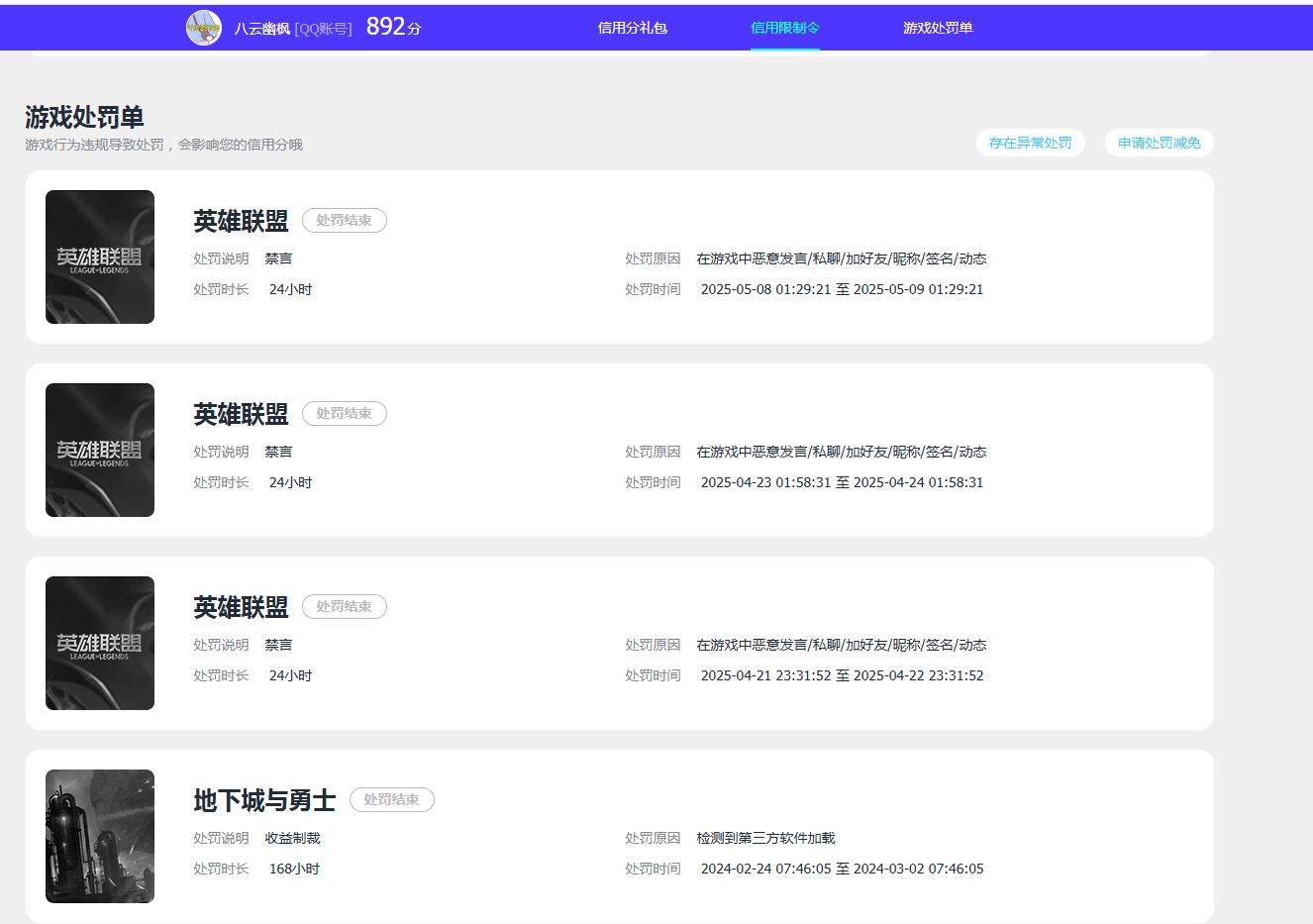
Task: Click the 处罚结束 badge on second penalty
Action: [x=344, y=413]
